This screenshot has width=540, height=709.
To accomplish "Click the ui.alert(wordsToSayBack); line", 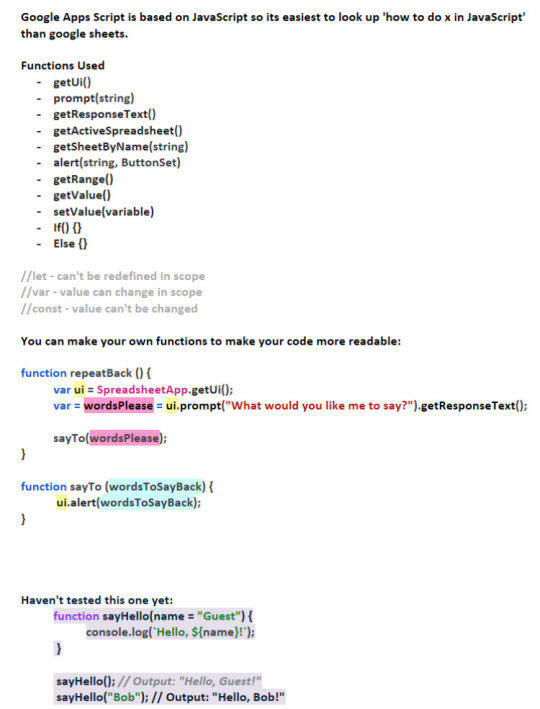I will pos(128,503).
